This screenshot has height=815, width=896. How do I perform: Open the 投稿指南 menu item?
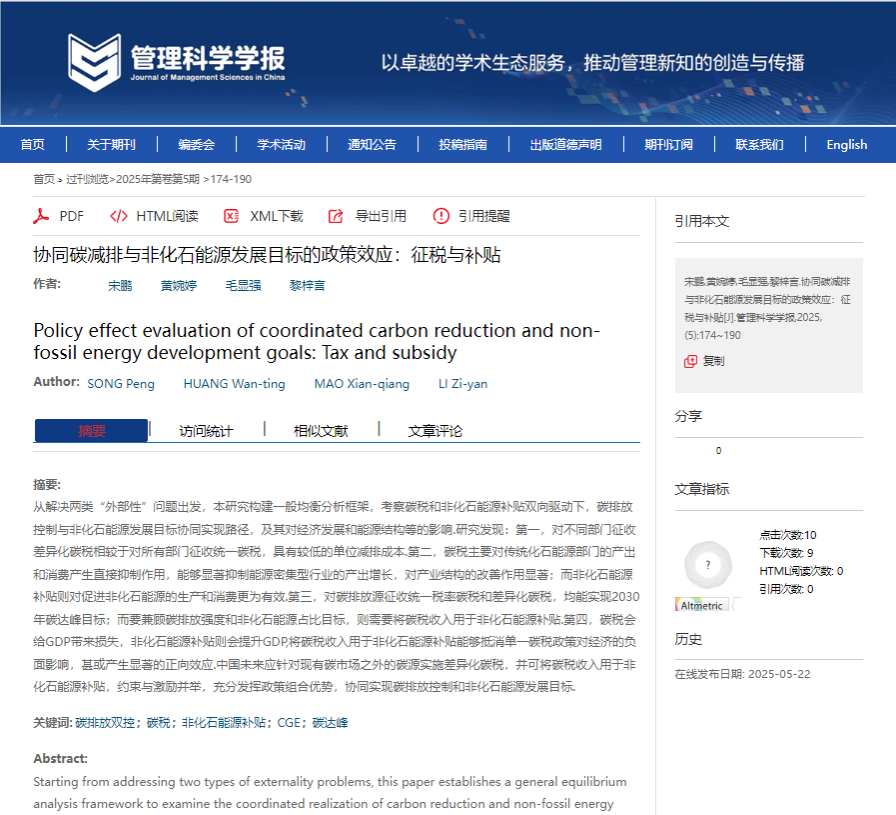tap(463, 144)
